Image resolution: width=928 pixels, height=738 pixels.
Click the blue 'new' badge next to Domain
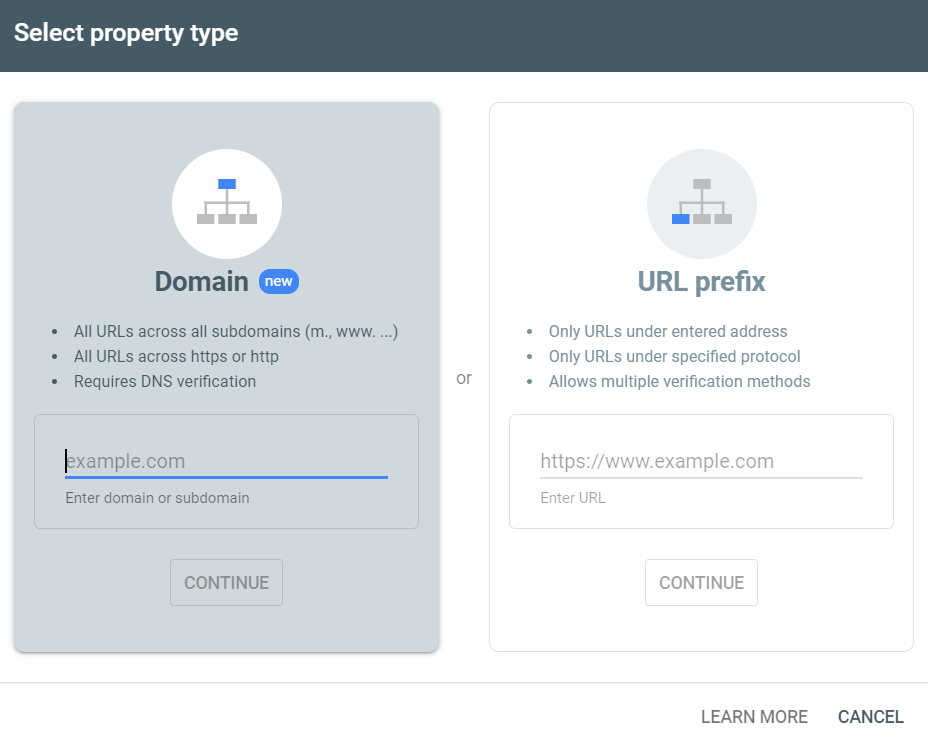279,281
